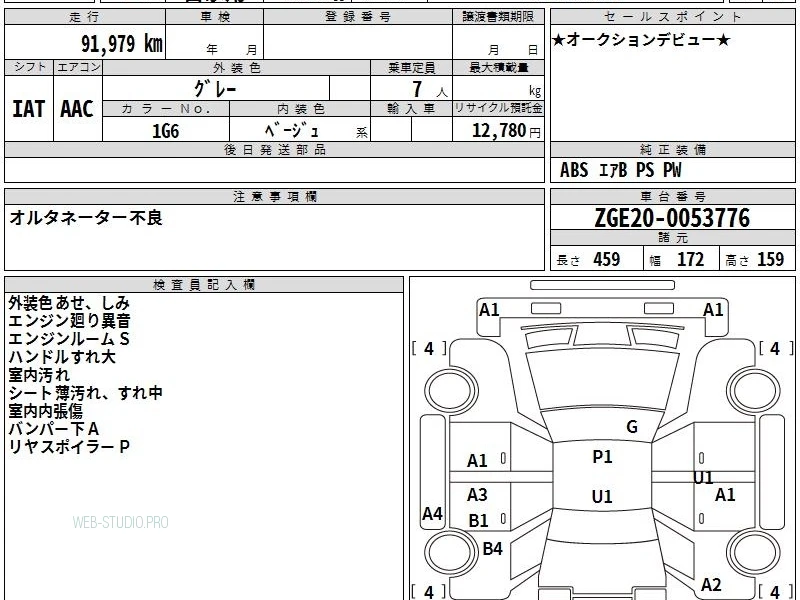The width and height of the screenshot is (800, 600).
Task: Click the ハンドルすれ大 note
Action: pyautogui.click(x=62, y=357)
